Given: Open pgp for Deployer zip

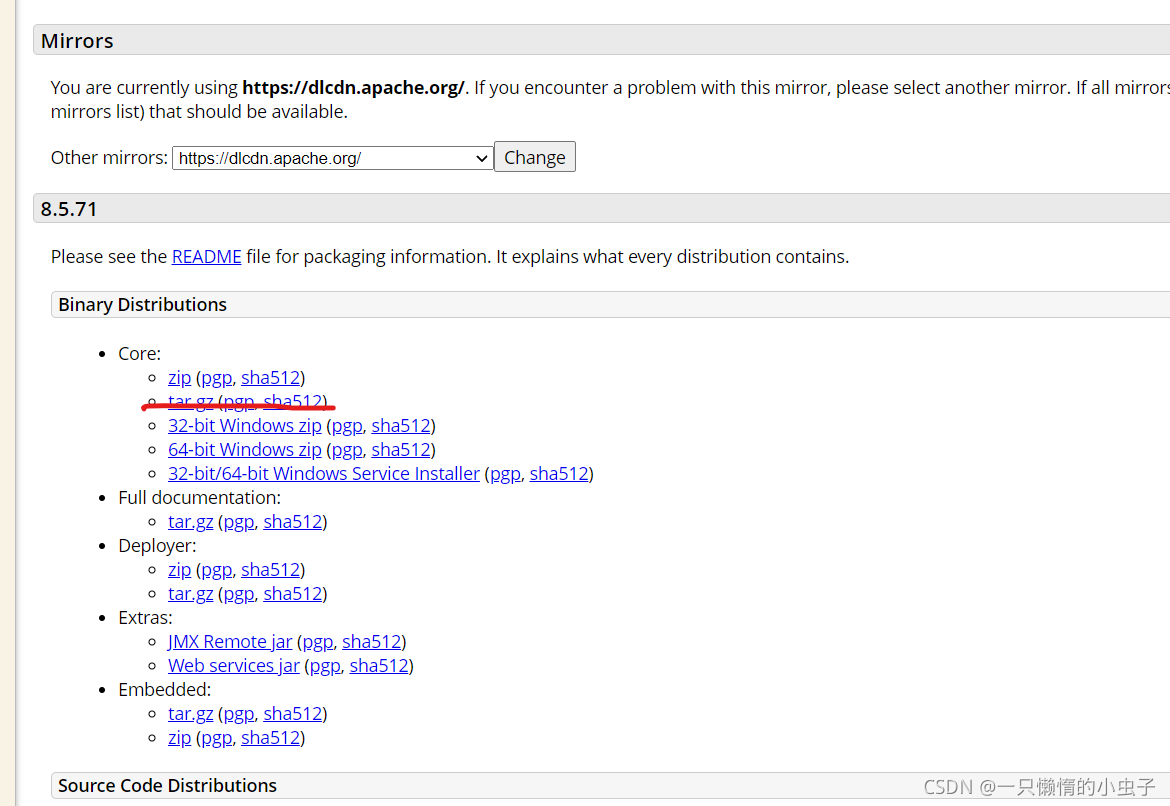Looking at the screenshot, I should pyautogui.click(x=216, y=570).
